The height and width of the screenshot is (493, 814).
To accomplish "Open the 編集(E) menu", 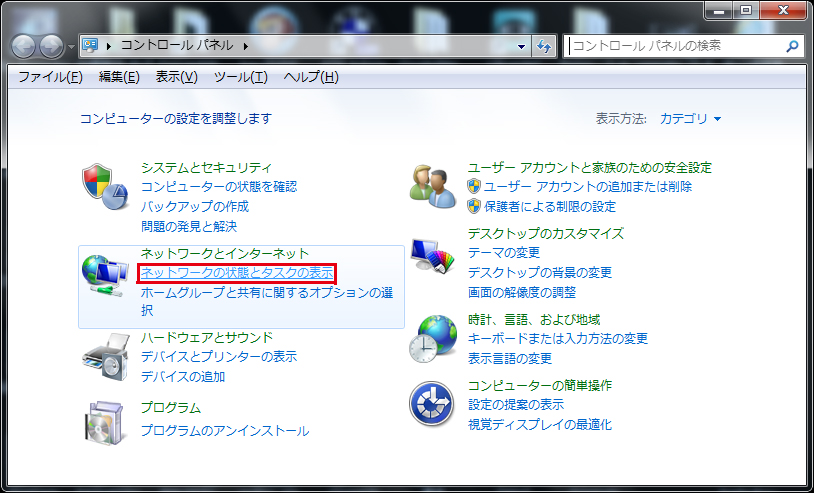I will tap(119, 77).
